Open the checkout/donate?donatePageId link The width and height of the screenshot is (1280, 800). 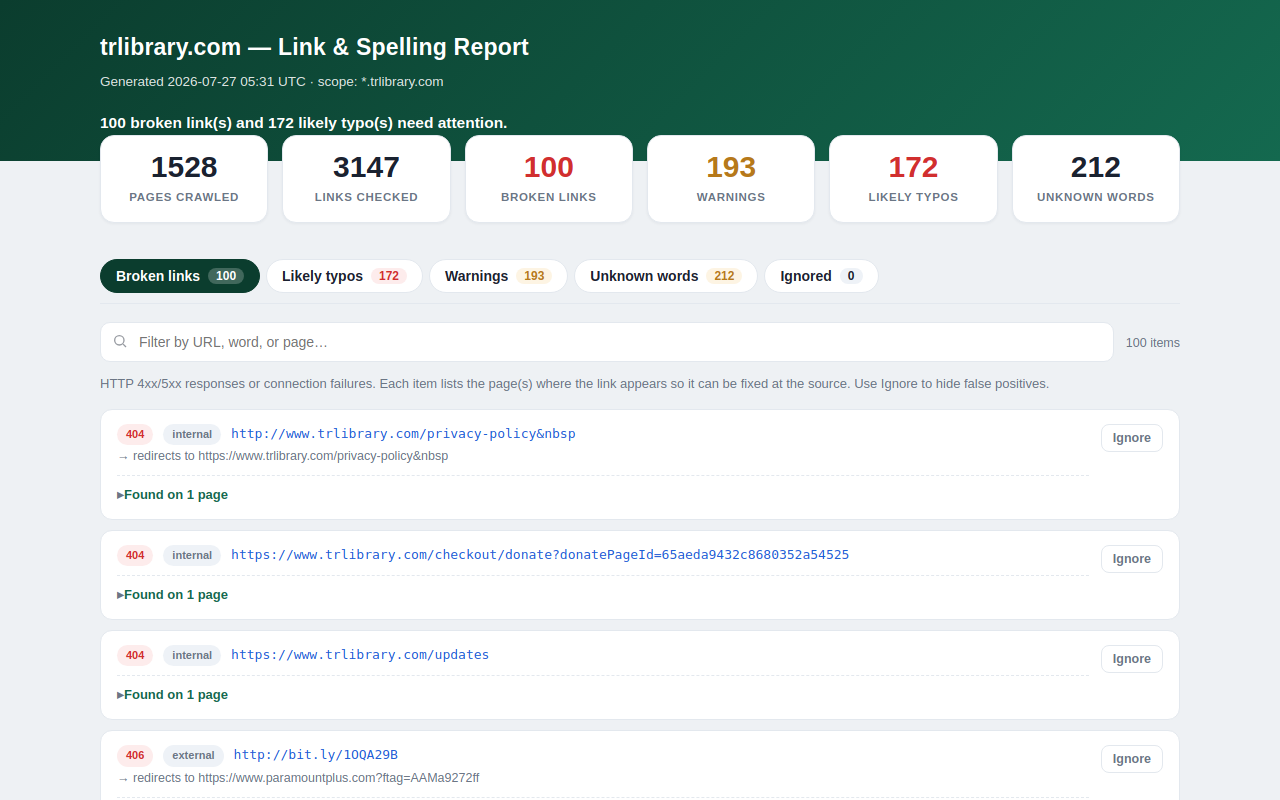coord(540,555)
